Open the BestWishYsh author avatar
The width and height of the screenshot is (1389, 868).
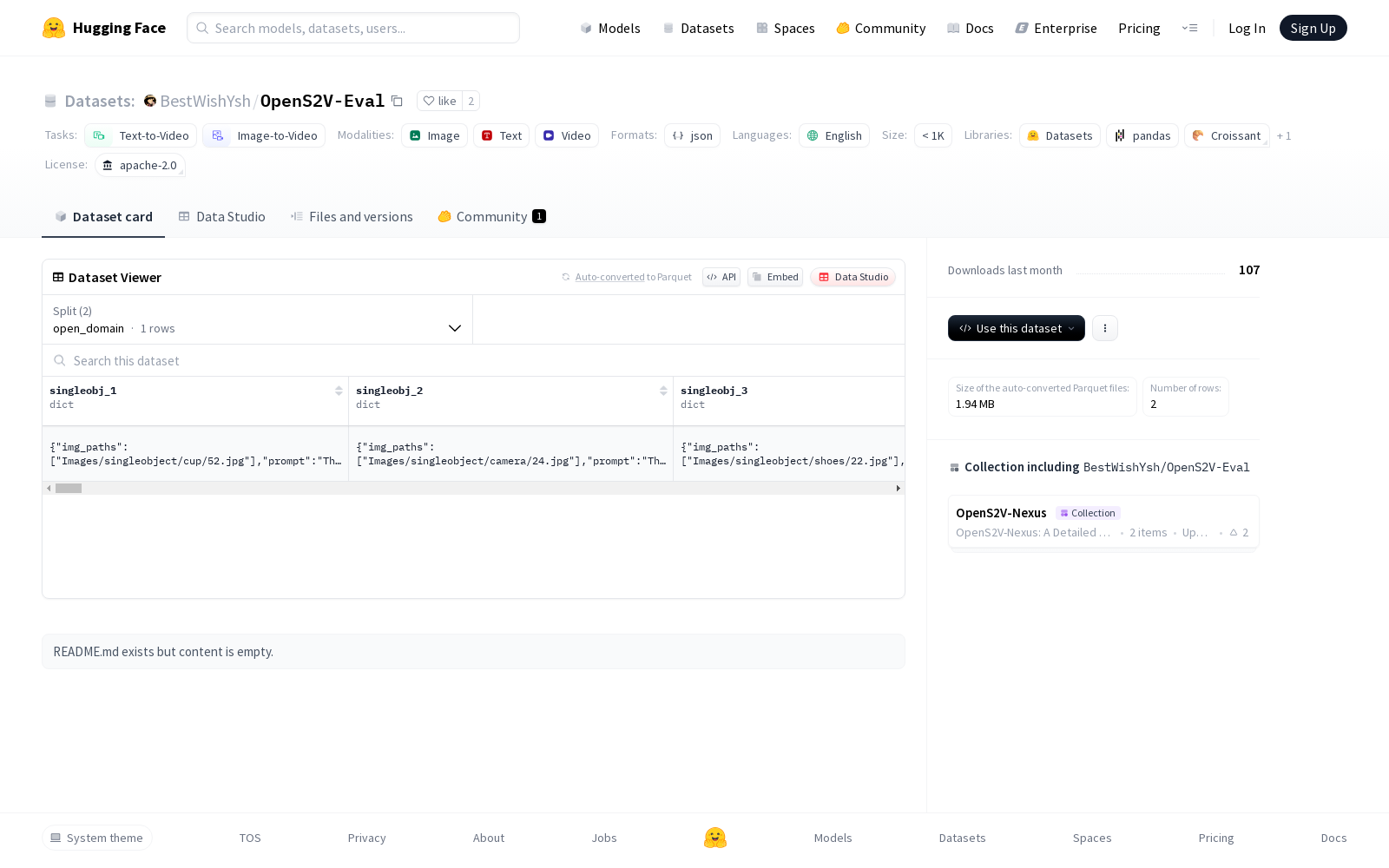150,101
